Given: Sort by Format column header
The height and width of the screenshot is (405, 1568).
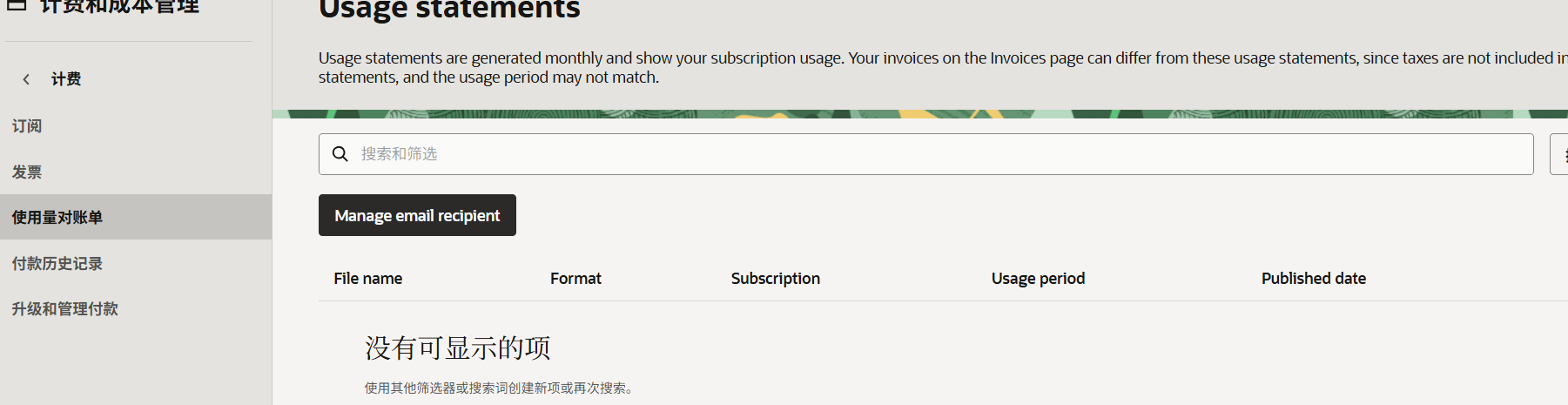Looking at the screenshot, I should [575, 279].
